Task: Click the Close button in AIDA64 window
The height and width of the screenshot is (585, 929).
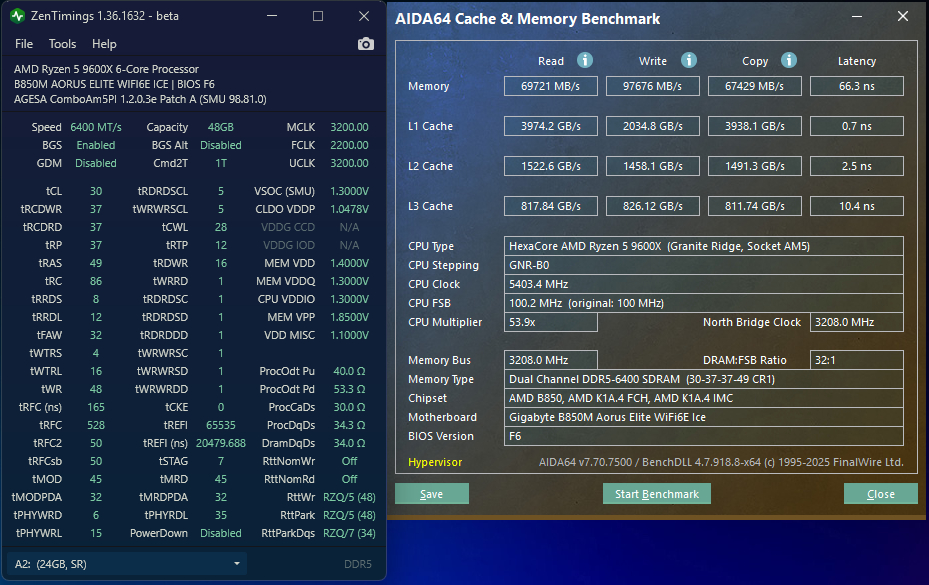Action: 880,494
